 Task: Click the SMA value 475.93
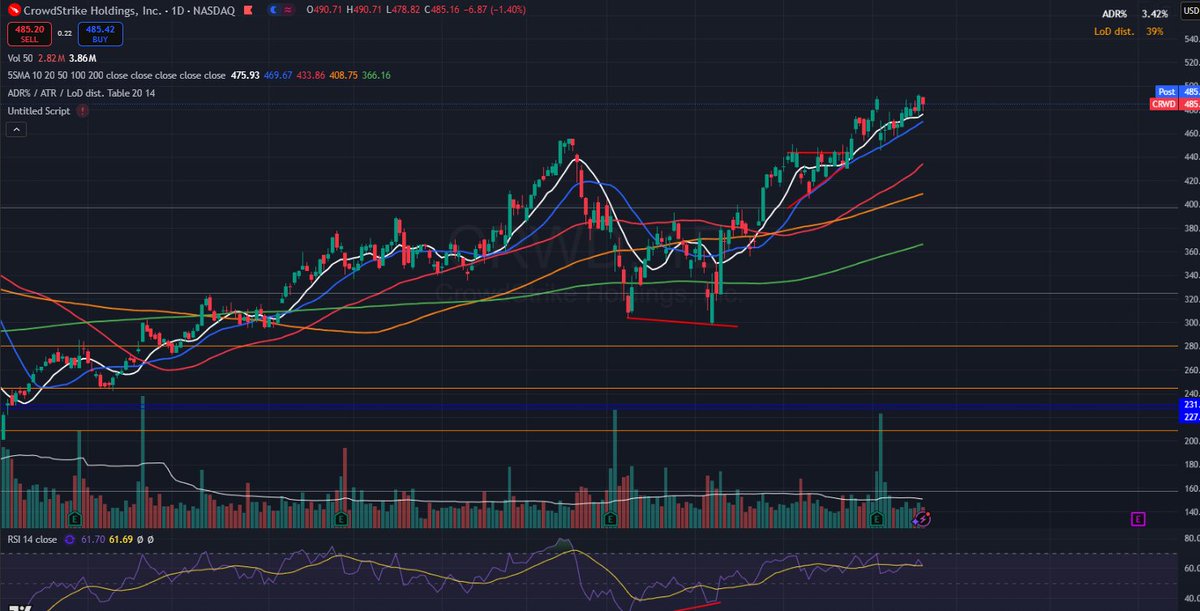(x=245, y=75)
